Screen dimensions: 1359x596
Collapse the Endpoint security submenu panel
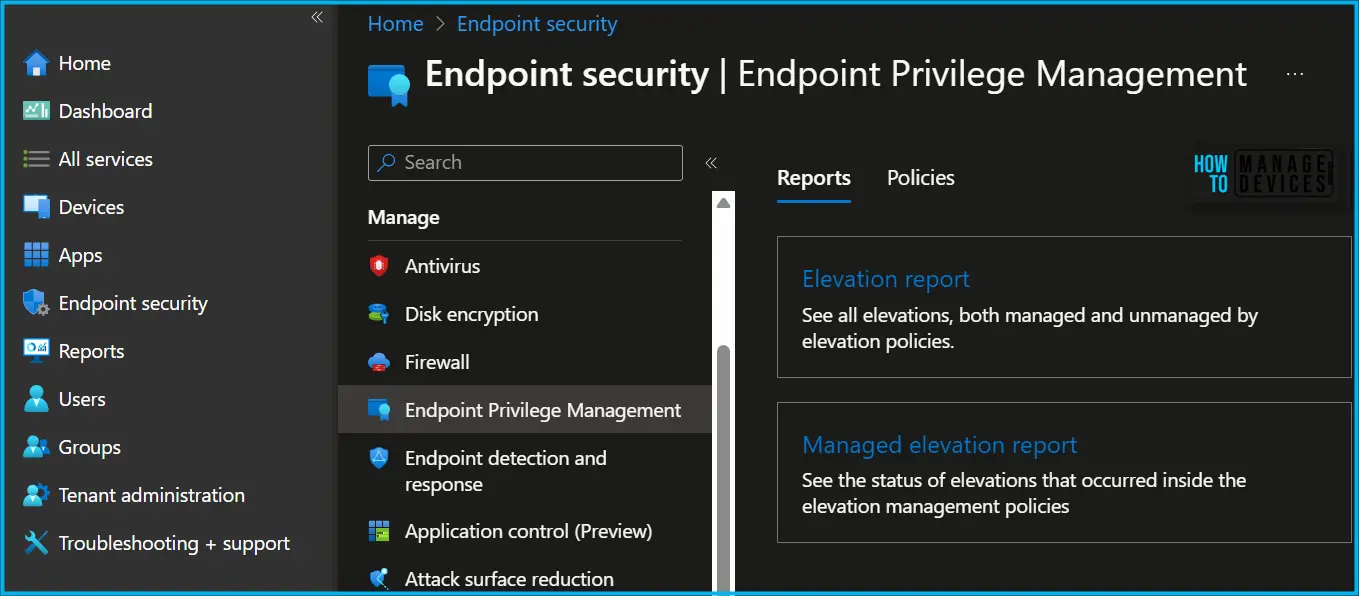(x=711, y=163)
